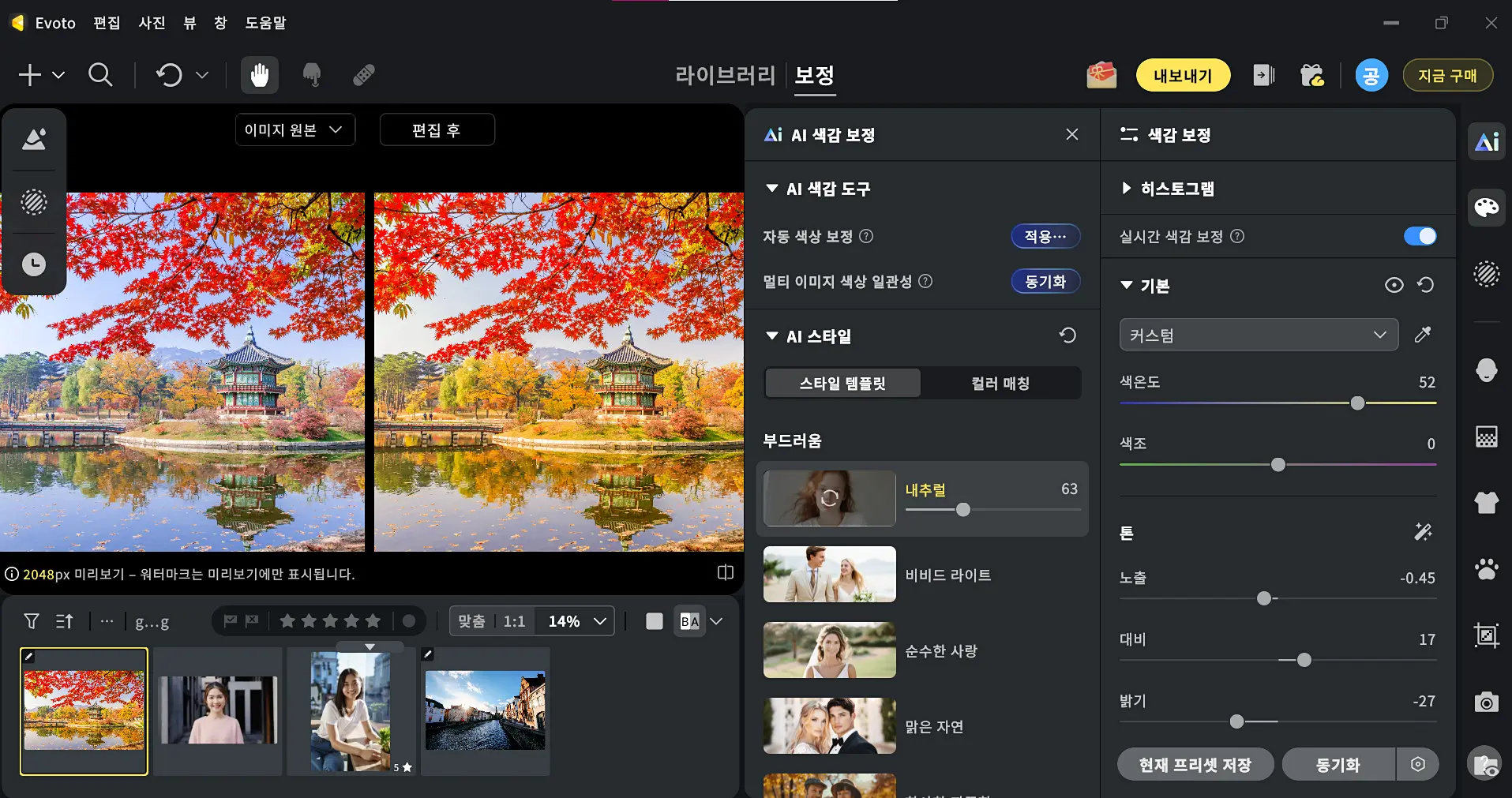Image resolution: width=1512 pixels, height=798 pixels.
Task: Select the Hand pan tool
Action: [x=259, y=75]
